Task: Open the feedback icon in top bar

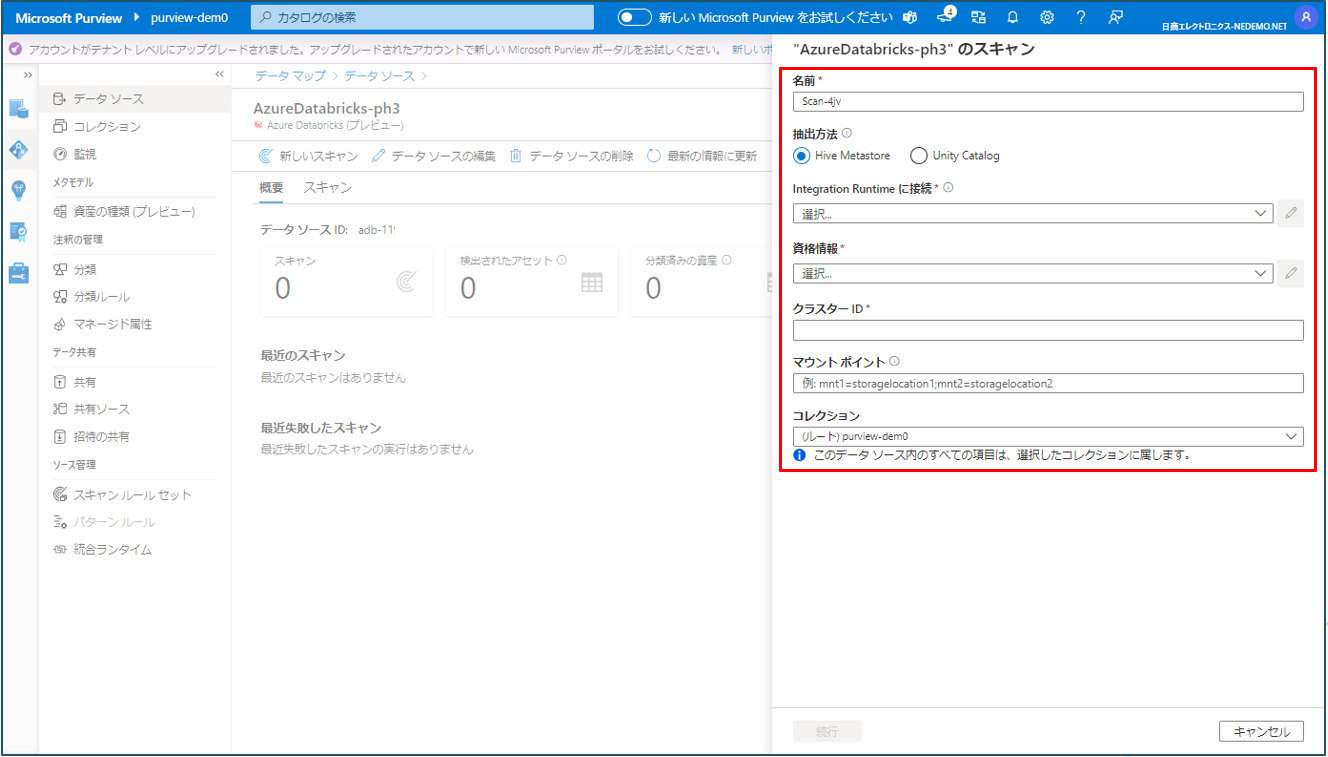Action: click(x=1116, y=17)
